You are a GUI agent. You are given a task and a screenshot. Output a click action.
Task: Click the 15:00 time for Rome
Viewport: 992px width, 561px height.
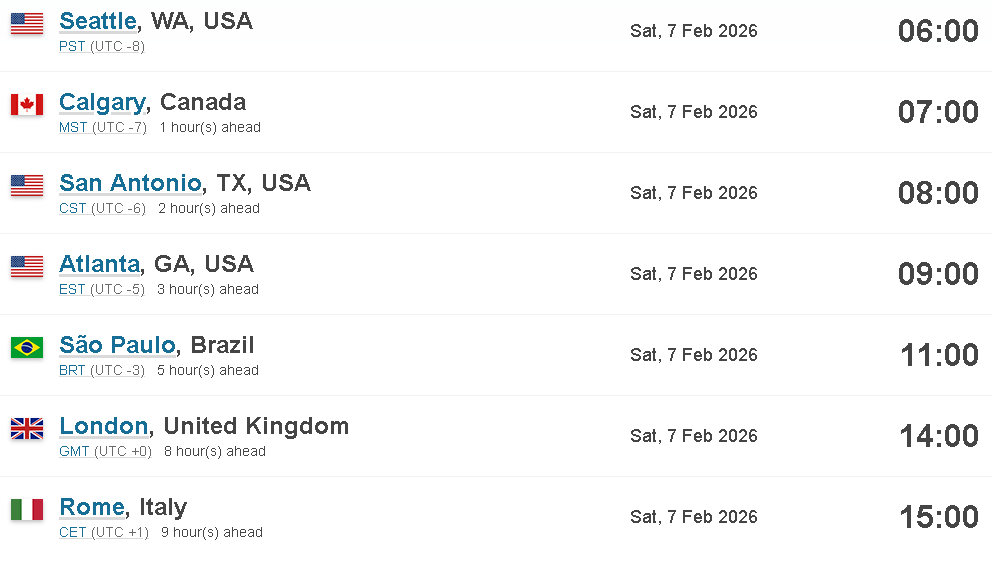(x=939, y=517)
